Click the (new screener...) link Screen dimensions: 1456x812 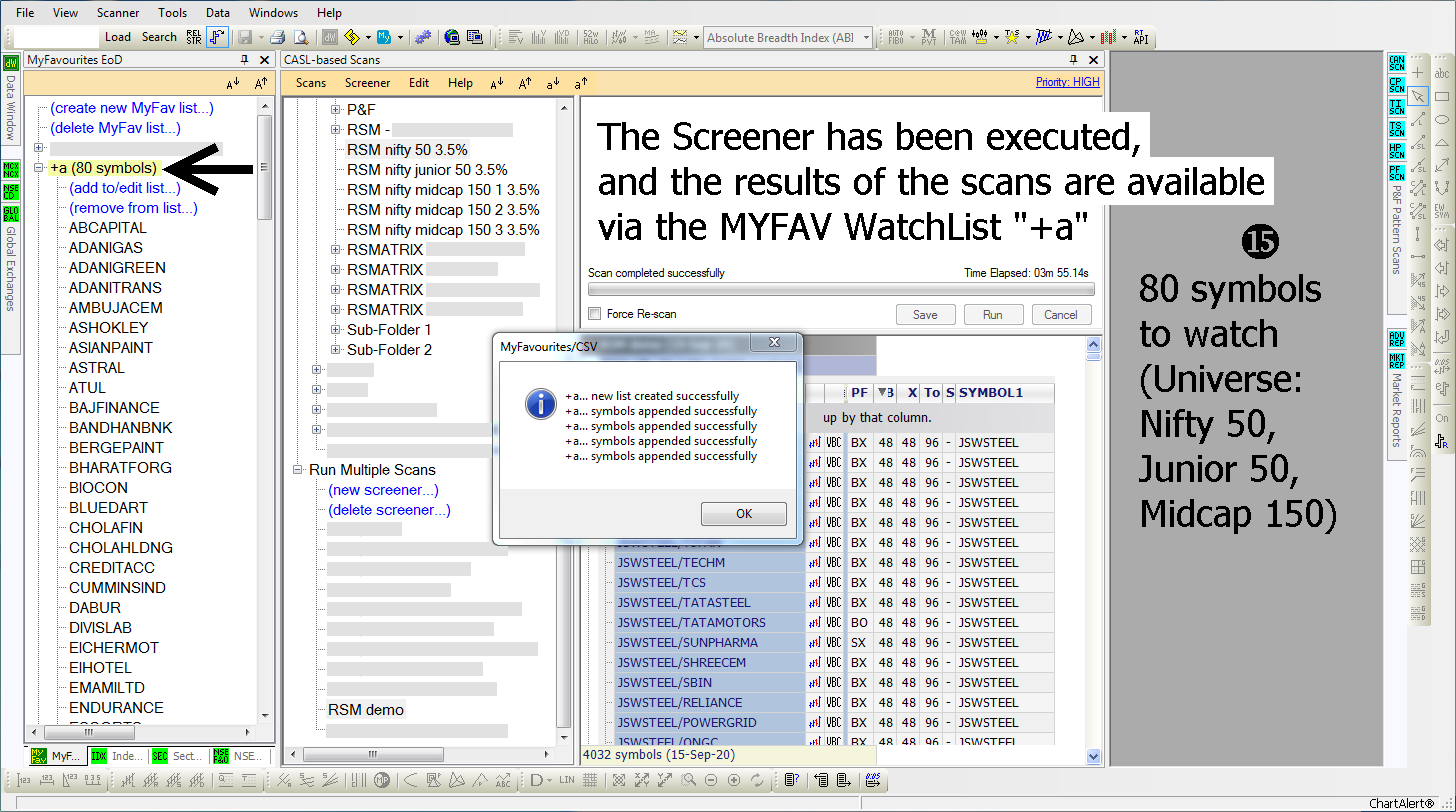(x=383, y=490)
